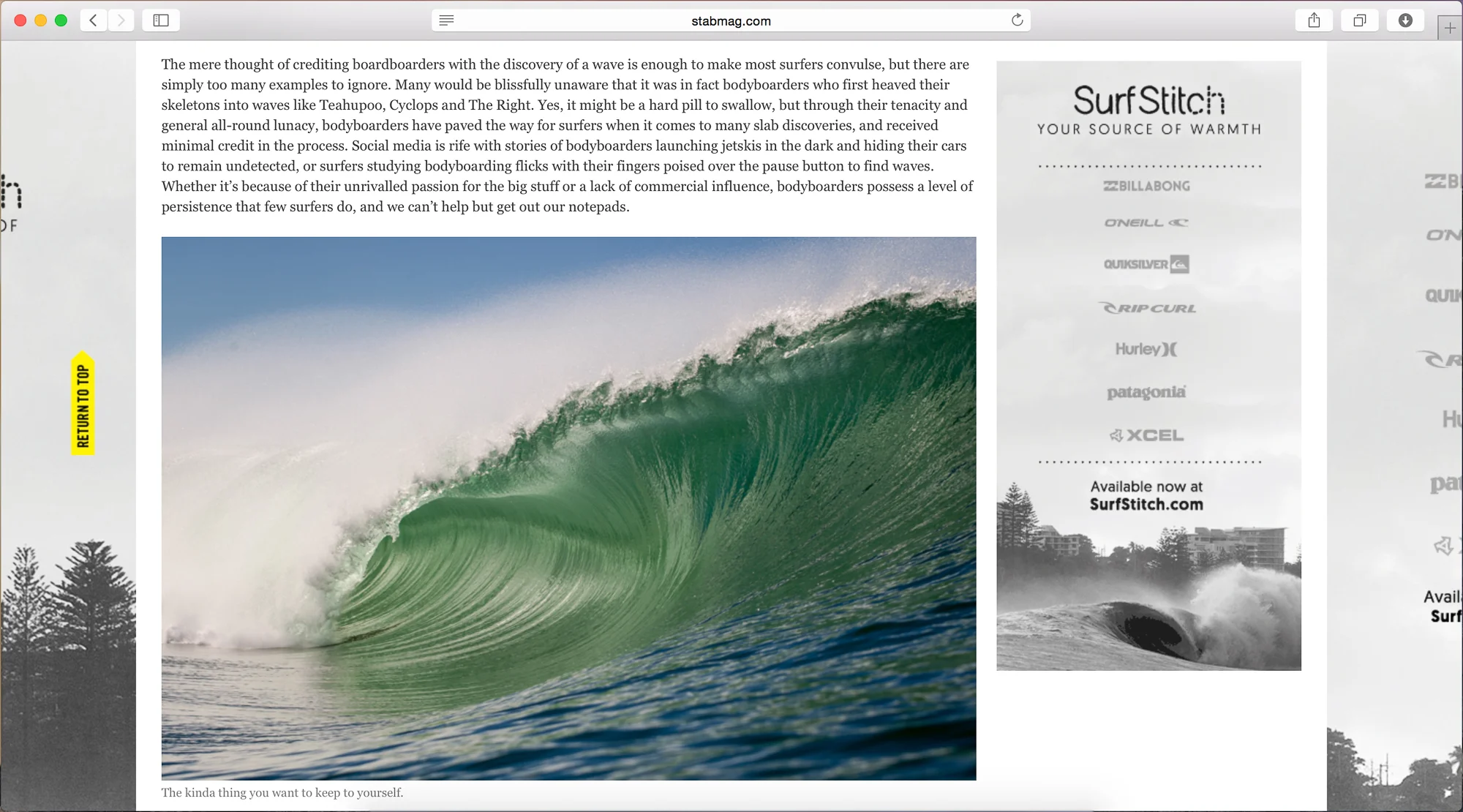Open the green wave photo

(568, 508)
